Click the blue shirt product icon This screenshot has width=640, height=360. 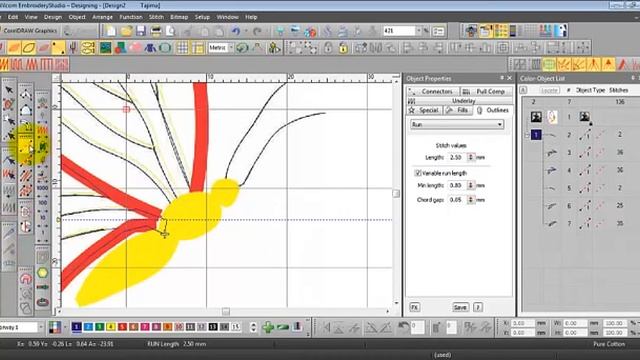click(x=150, y=48)
